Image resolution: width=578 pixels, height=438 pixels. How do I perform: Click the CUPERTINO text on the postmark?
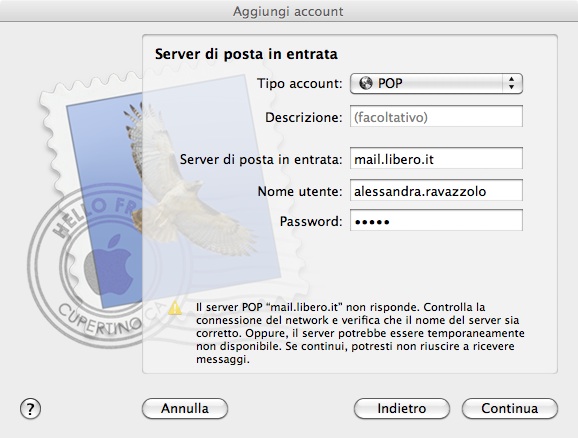click(100, 320)
